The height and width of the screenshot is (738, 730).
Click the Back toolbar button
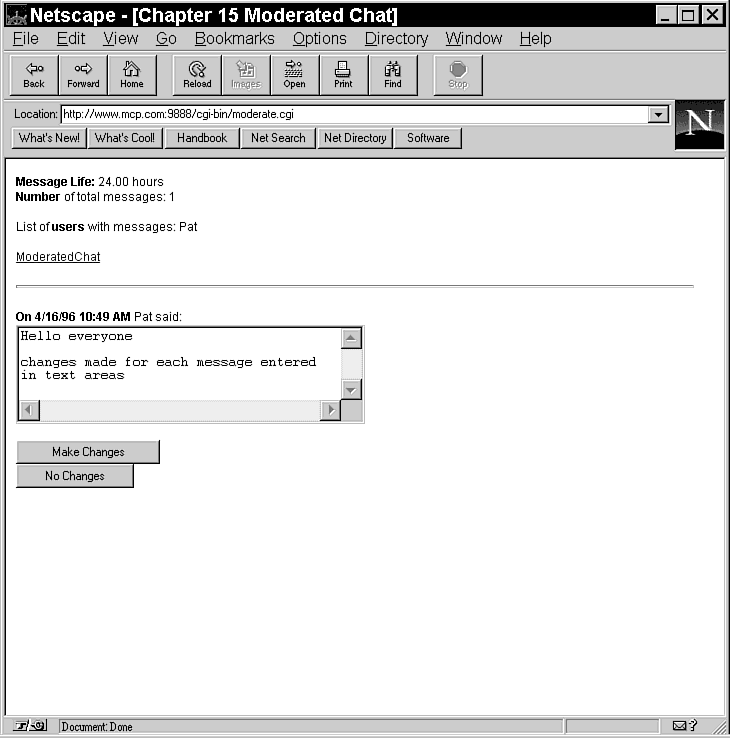click(x=34, y=75)
